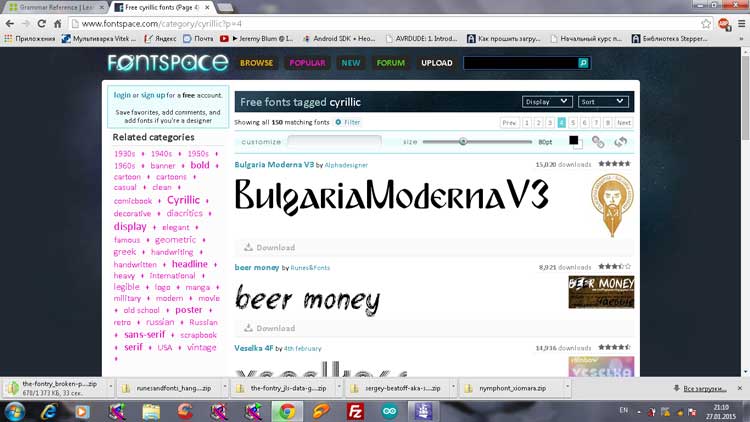Viewport: 750px width, 422px height.
Task: Open Runes&Fonts author link
Action: pyautogui.click(x=310, y=268)
